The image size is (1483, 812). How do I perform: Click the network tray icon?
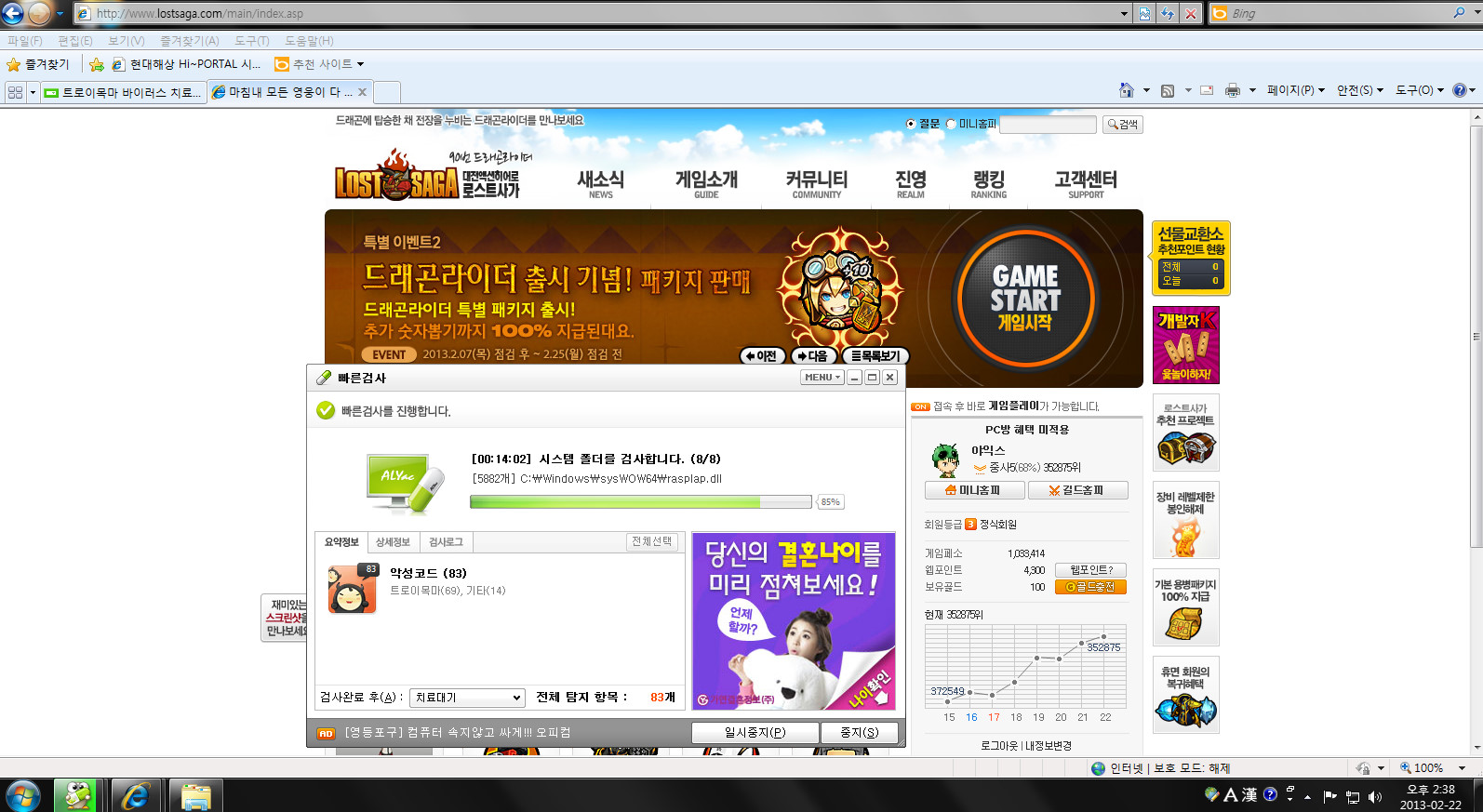click(x=1353, y=797)
